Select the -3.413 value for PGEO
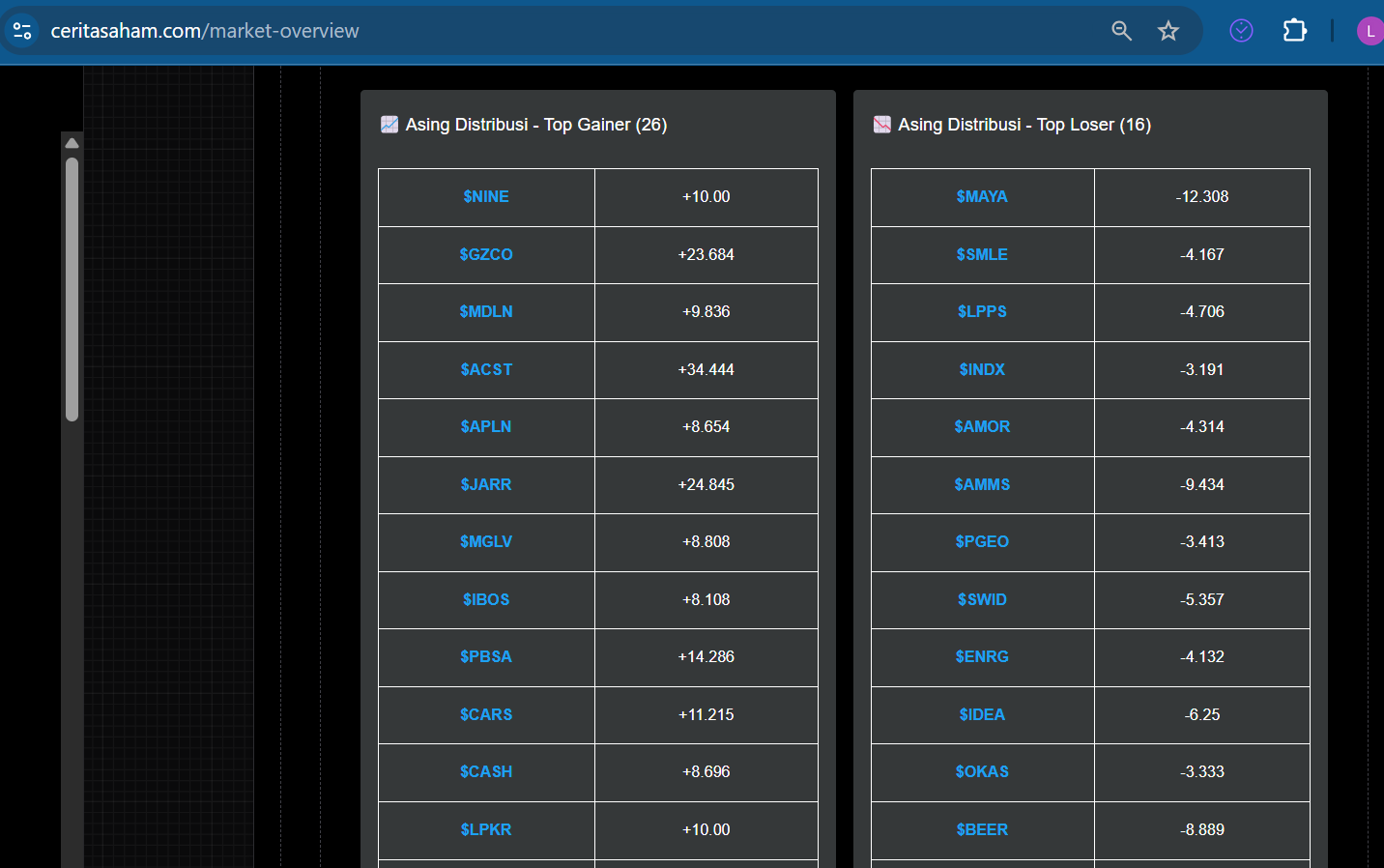Image resolution: width=1384 pixels, height=868 pixels. coord(1202,541)
